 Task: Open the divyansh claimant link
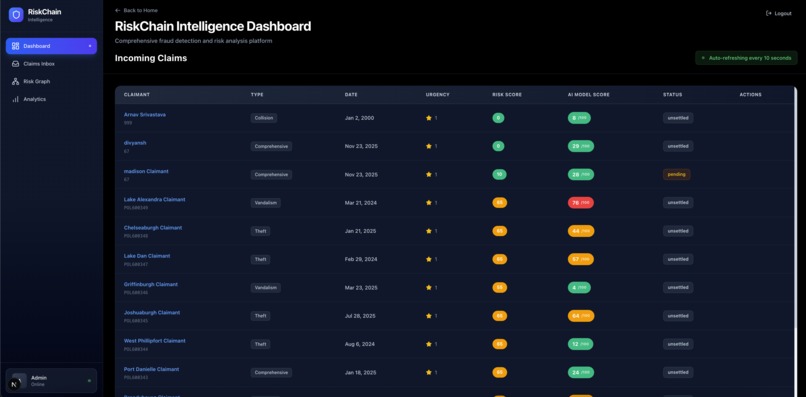tap(135, 143)
